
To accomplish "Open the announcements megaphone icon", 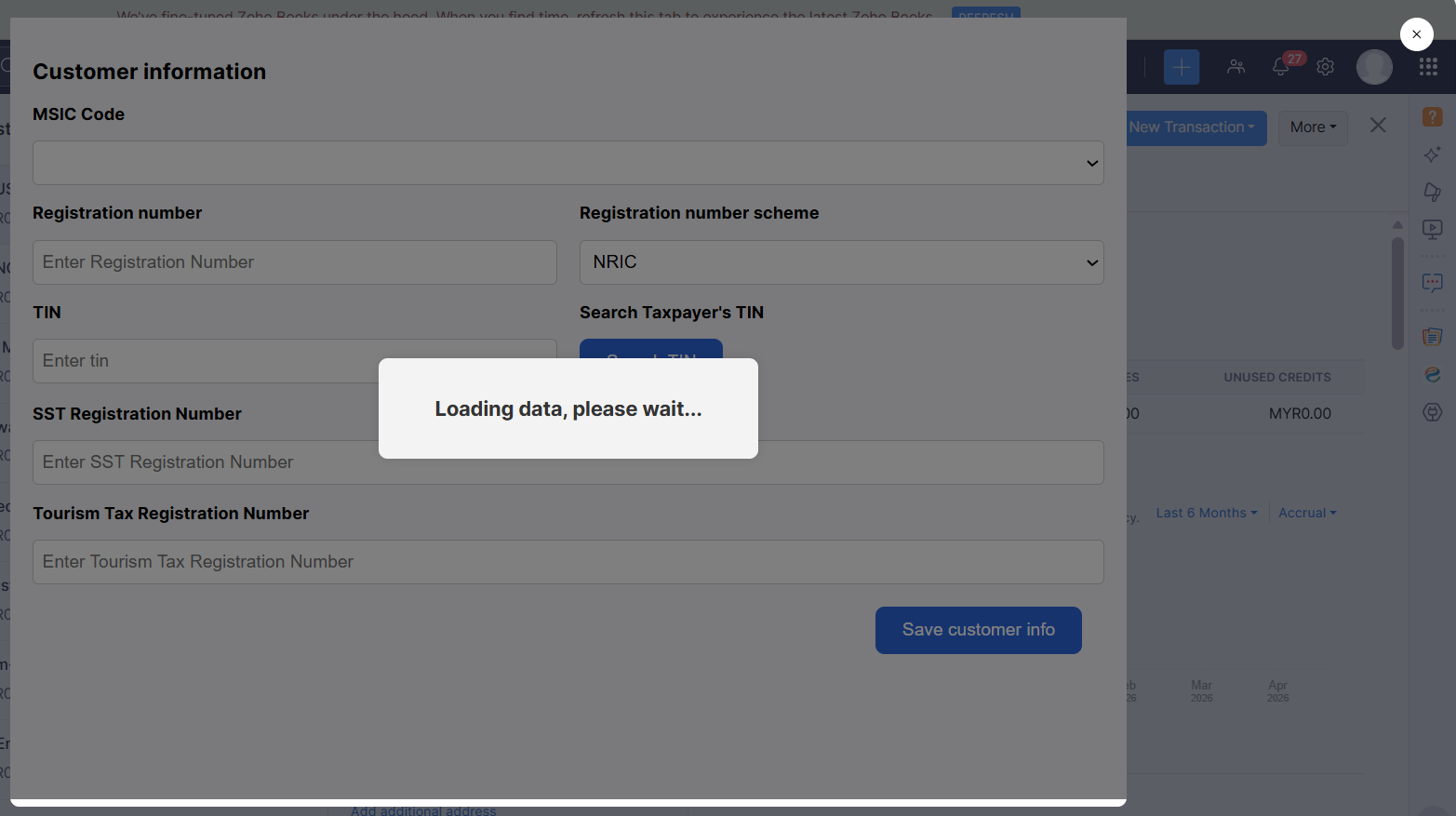I will tap(1432, 192).
